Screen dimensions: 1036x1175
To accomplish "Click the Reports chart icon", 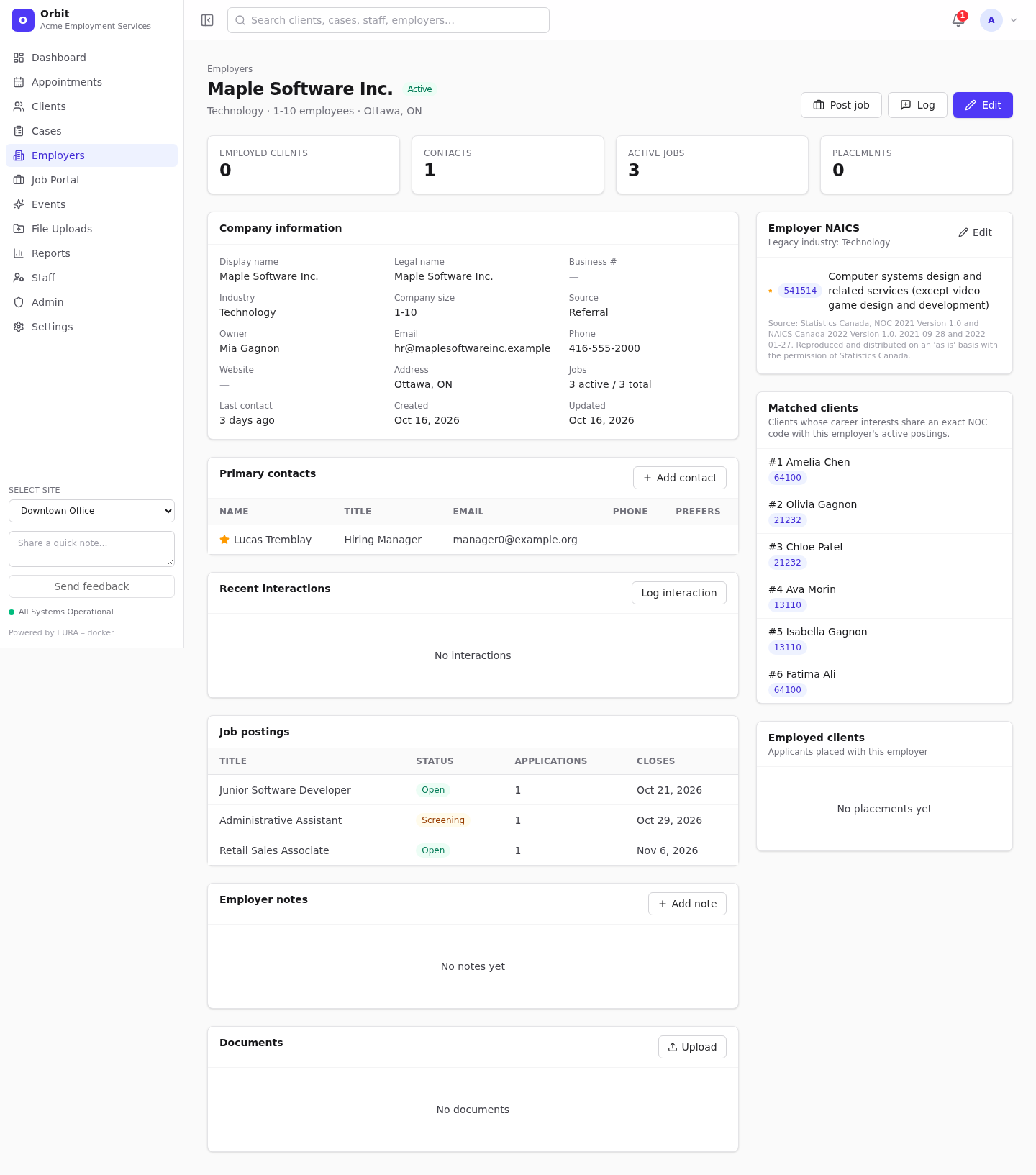I will (19, 253).
